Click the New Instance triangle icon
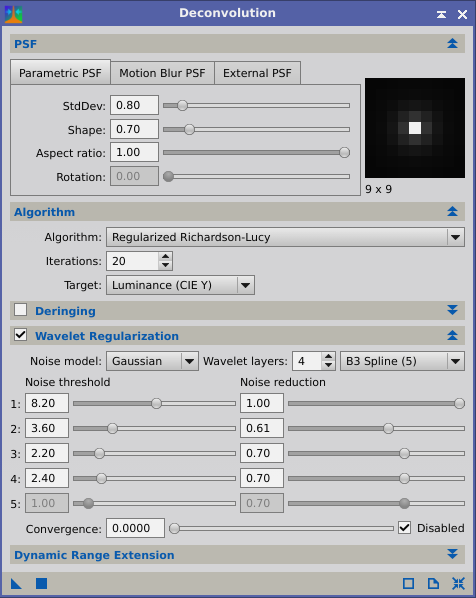Screen dimensions: 476x598 click(16, 584)
